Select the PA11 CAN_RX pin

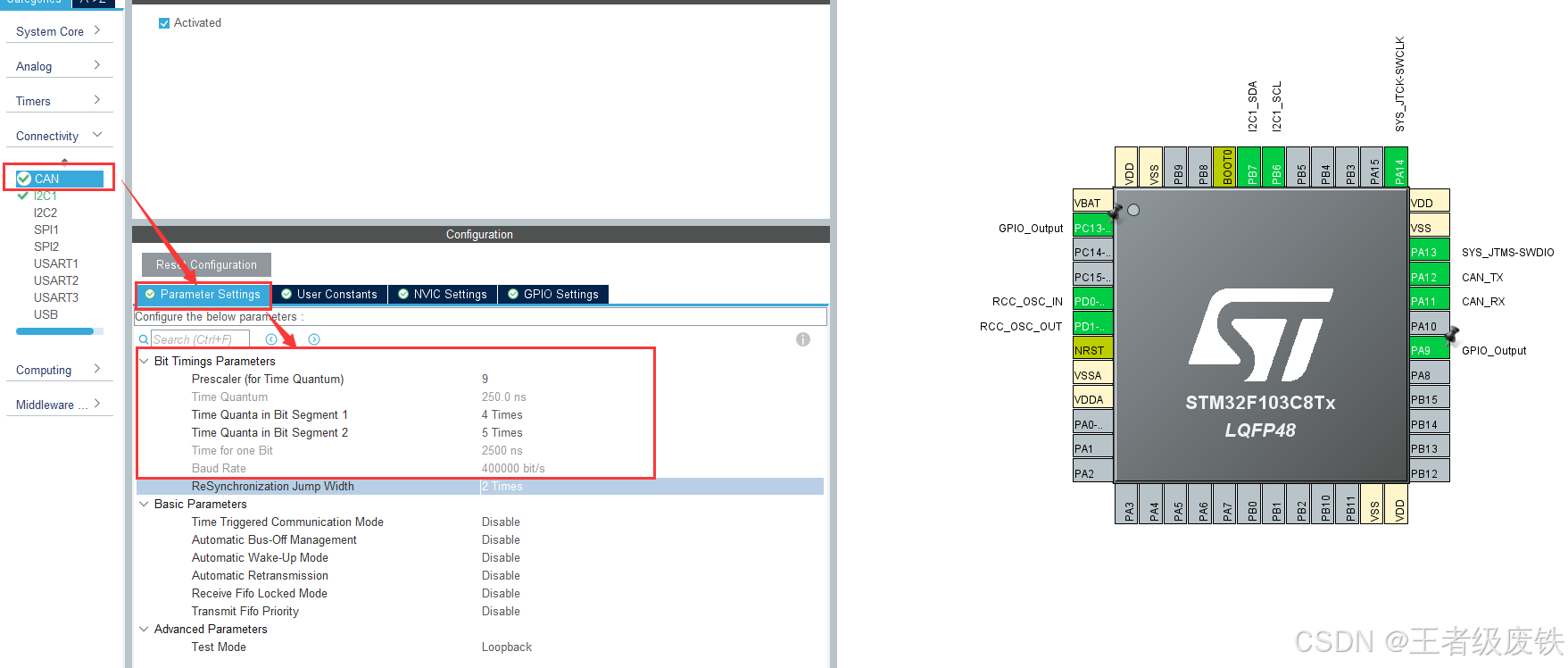[1429, 301]
